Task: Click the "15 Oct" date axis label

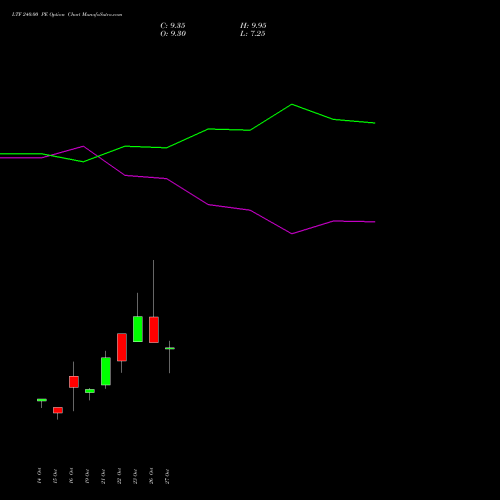Action: tap(55, 476)
